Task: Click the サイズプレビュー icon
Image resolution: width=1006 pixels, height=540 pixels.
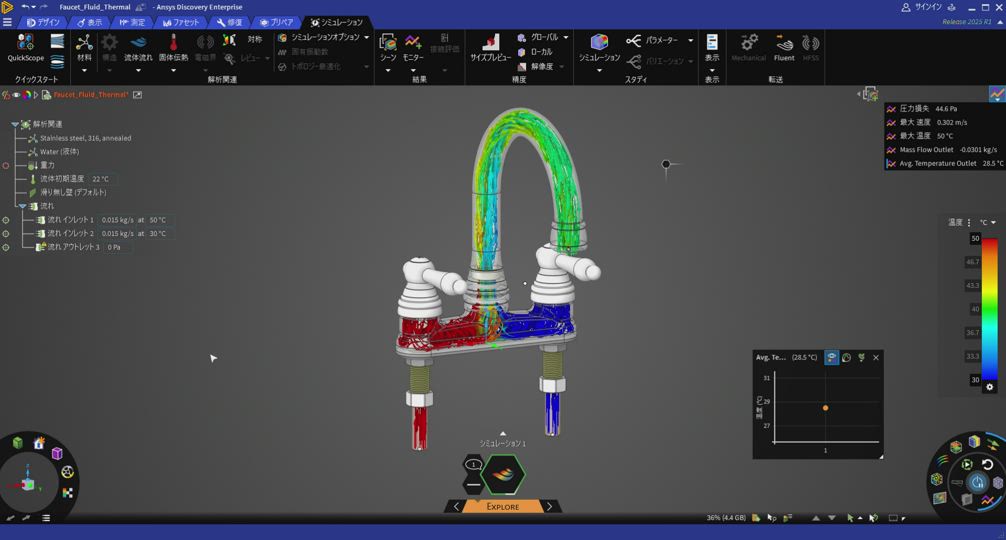Action: 490,44
